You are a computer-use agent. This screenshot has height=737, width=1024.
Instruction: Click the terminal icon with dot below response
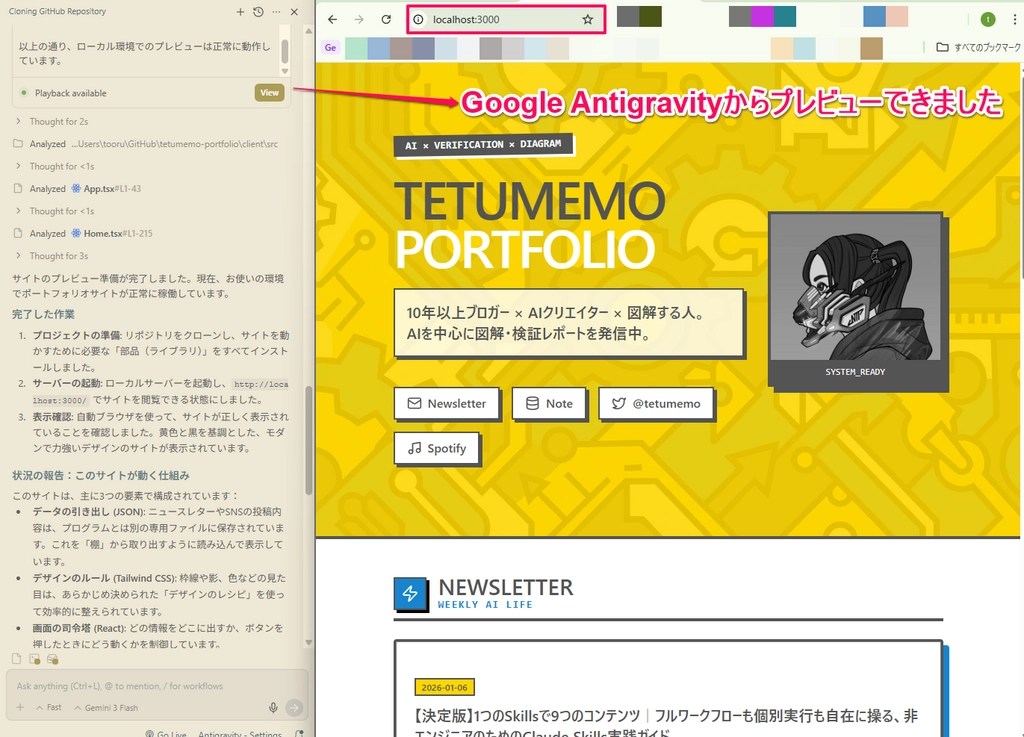[35, 659]
